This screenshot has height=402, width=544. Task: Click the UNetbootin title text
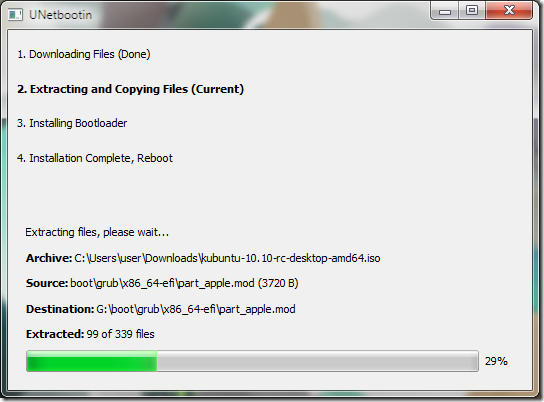tap(60, 15)
